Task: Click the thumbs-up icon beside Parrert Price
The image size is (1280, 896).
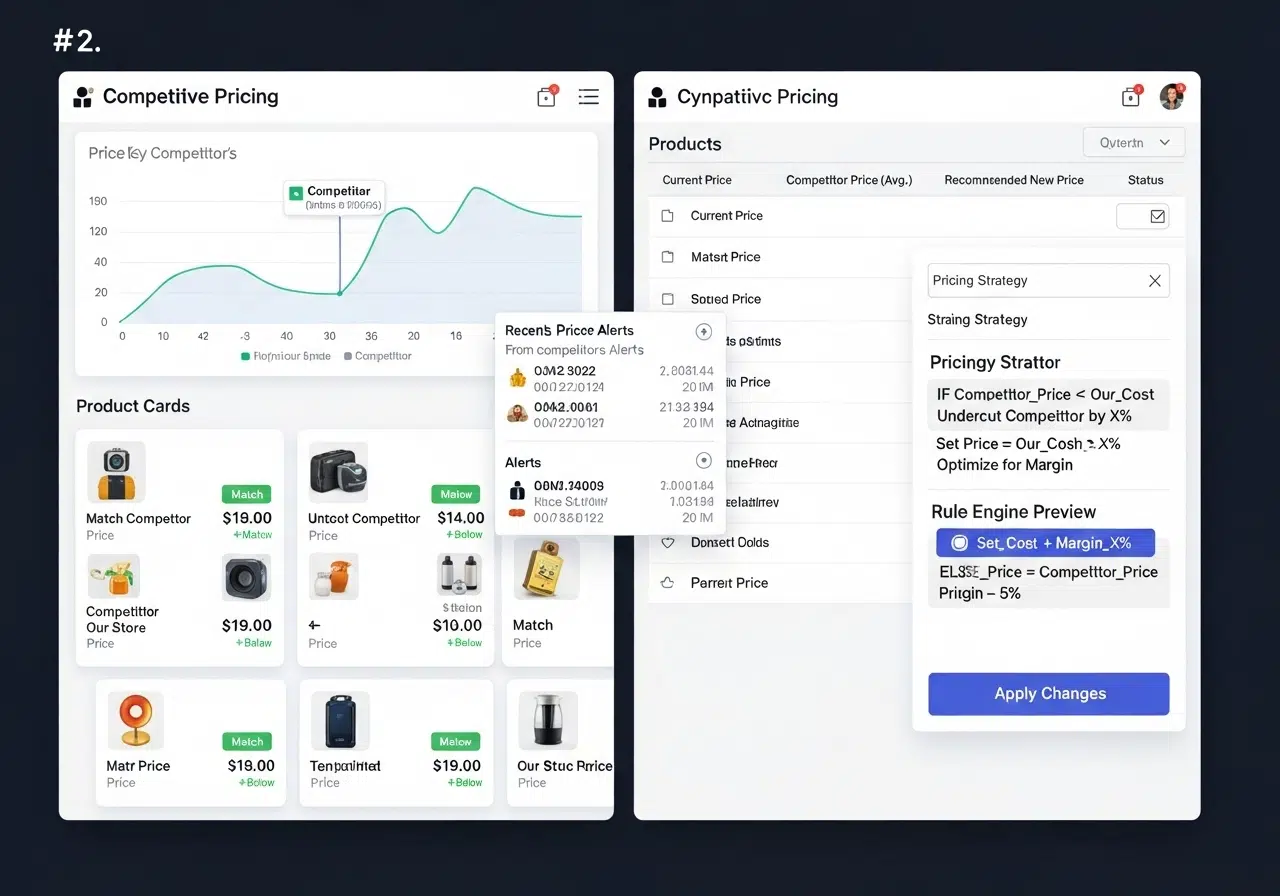Action: (668, 583)
